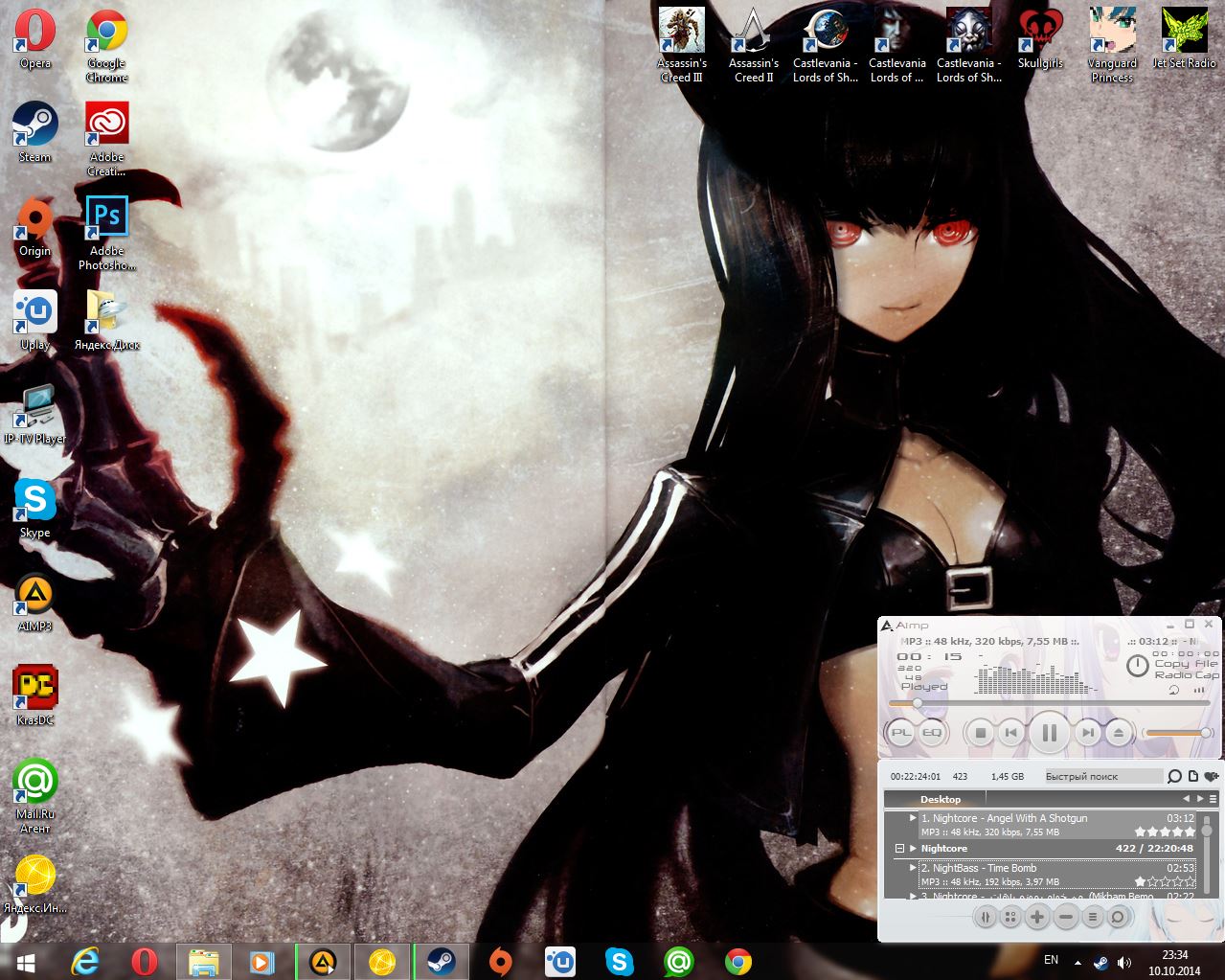Screen dimensions: 1225x980
Task: Toggle repeat mode in AIMP player
Action: 1174,689
